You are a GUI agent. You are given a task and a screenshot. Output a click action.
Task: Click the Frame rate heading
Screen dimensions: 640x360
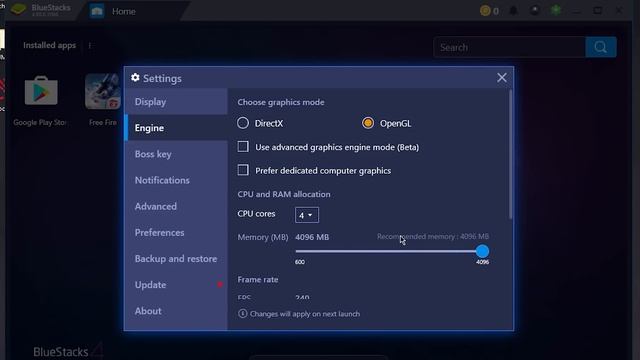coord(258,280)
